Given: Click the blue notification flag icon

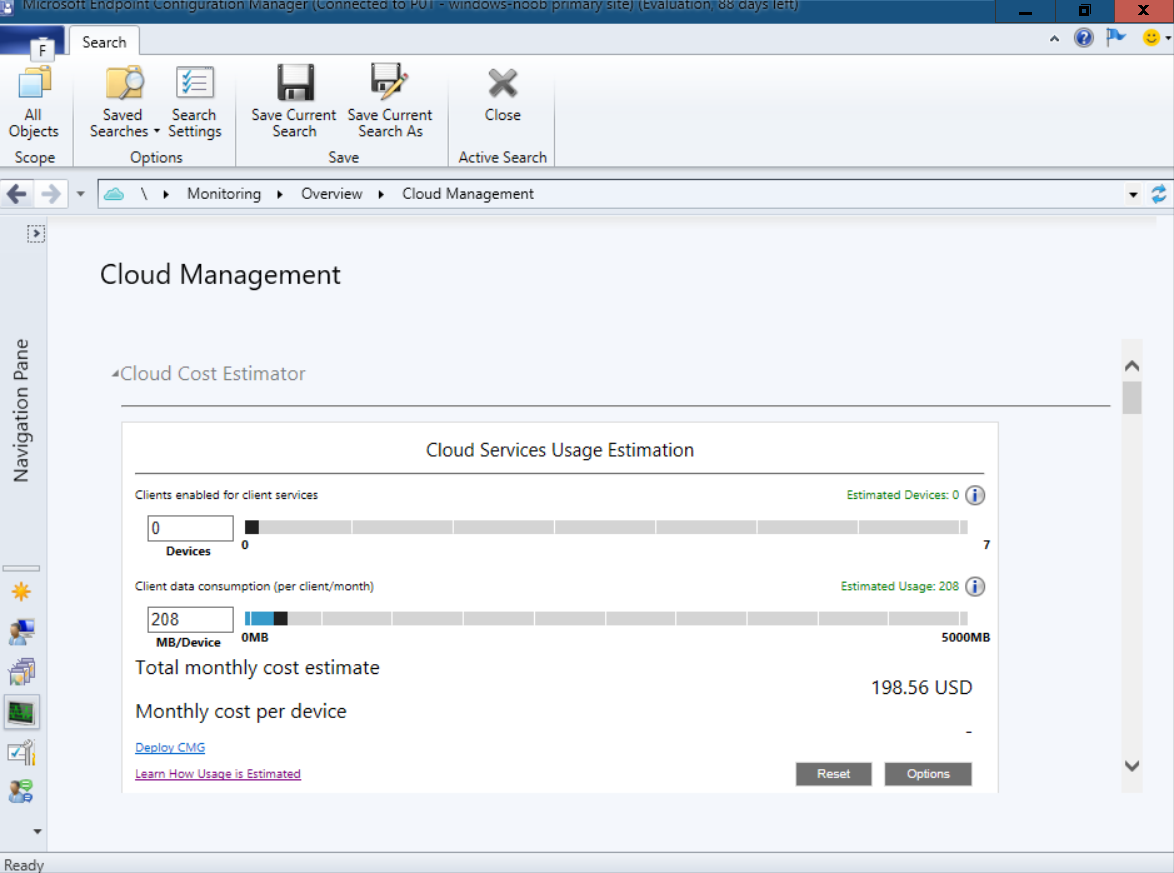Looking at the screenshot, I should pyautogui.click(x=1116, y=37).
